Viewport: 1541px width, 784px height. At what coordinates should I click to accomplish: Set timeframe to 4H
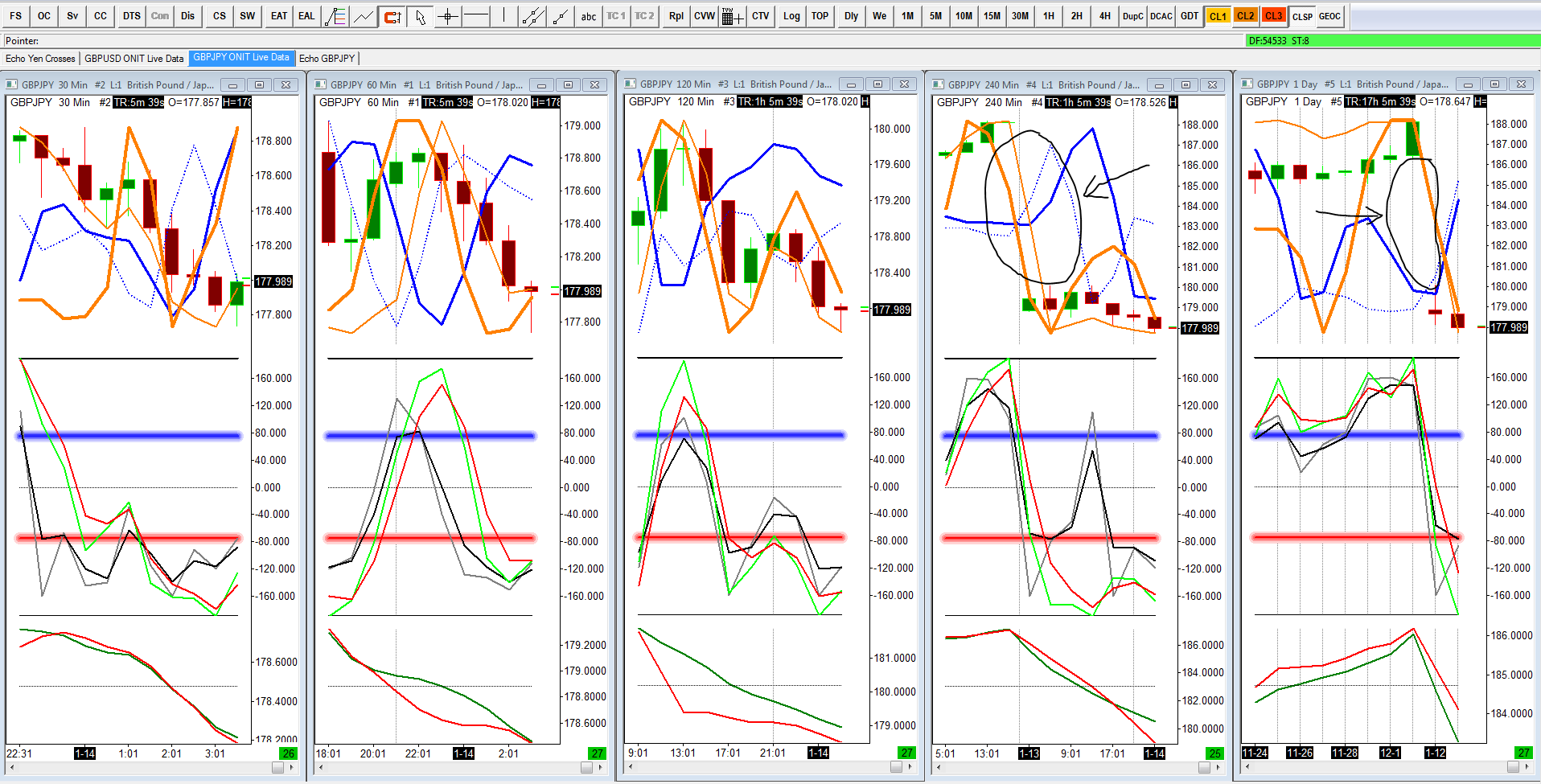coord(1105,16)
